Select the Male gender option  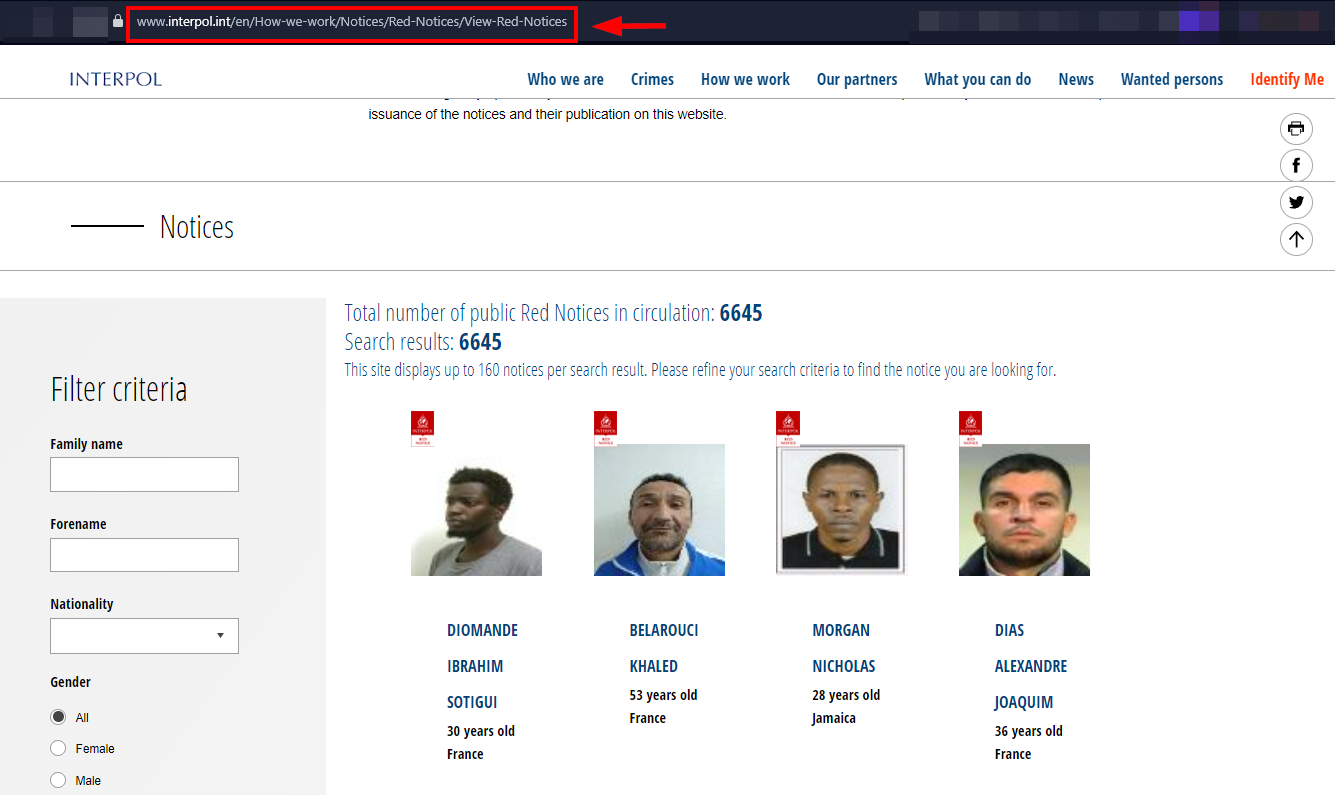(58, 780)
